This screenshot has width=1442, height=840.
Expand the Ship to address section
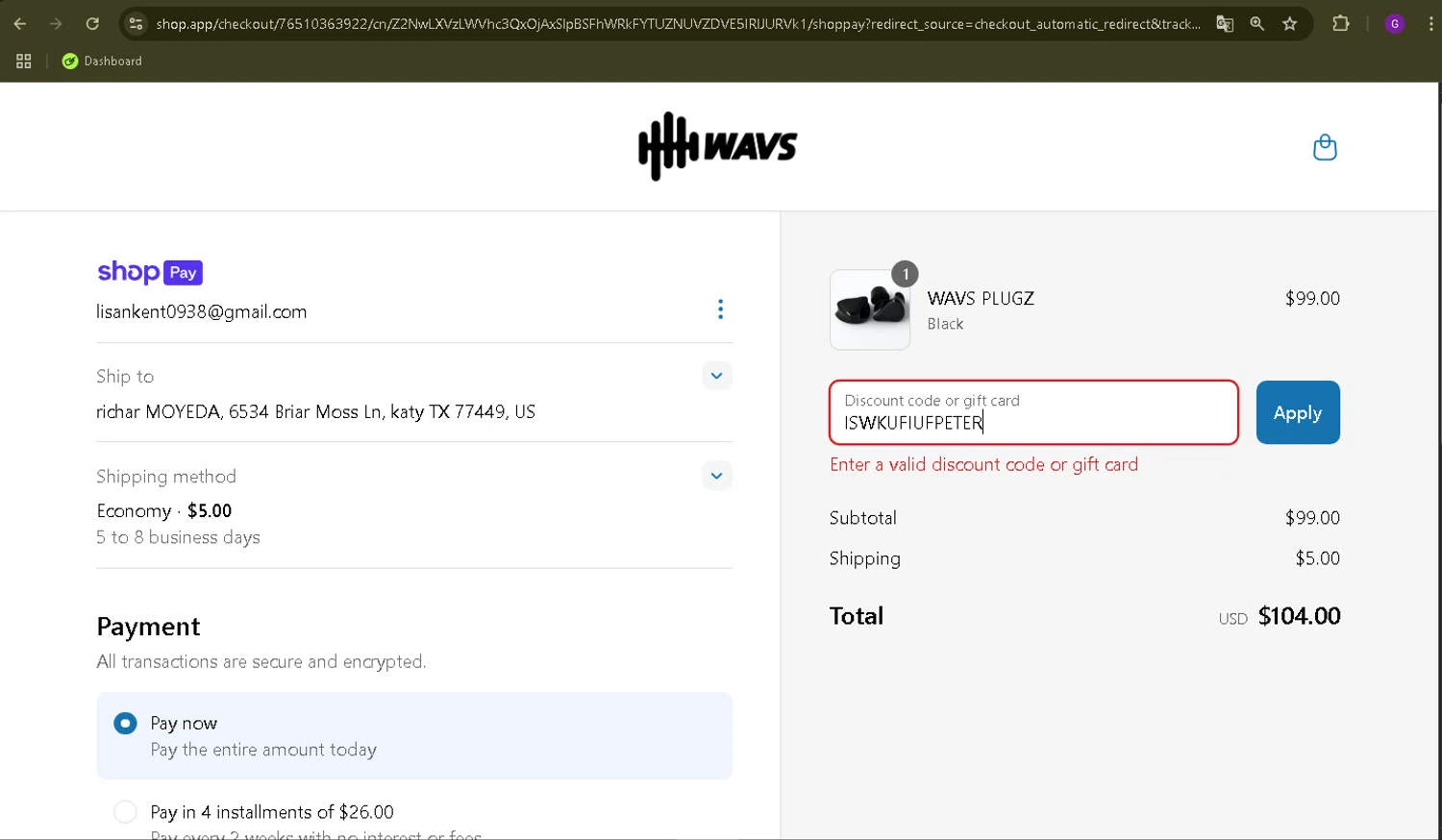tap(716, 376)
